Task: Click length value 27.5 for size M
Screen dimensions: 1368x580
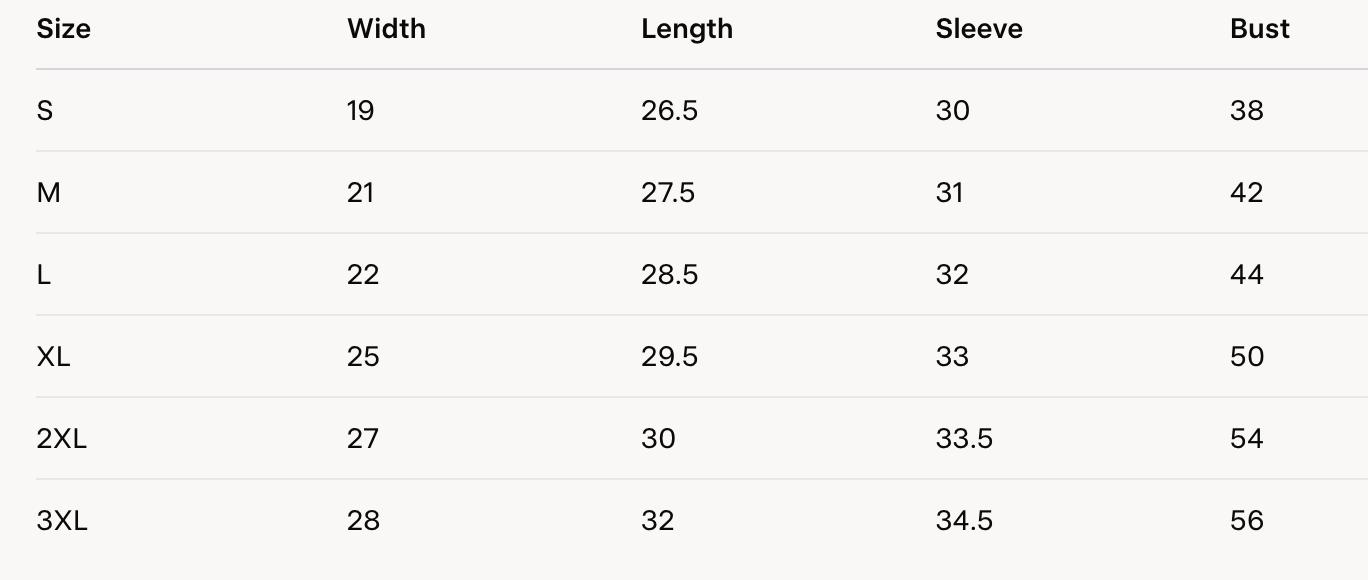Action: click(668, 193)
